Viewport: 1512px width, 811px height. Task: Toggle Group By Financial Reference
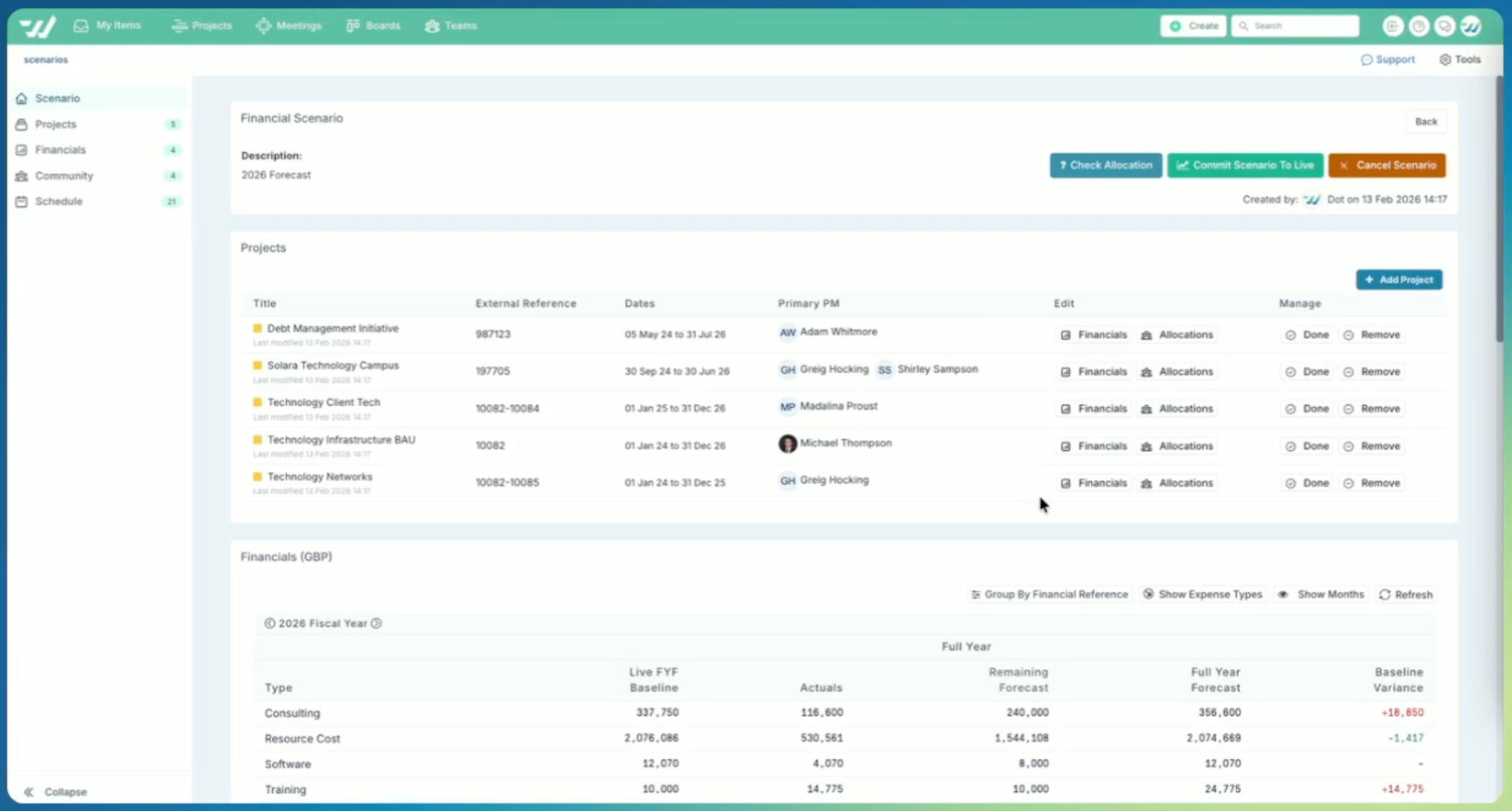point(1049,594)
